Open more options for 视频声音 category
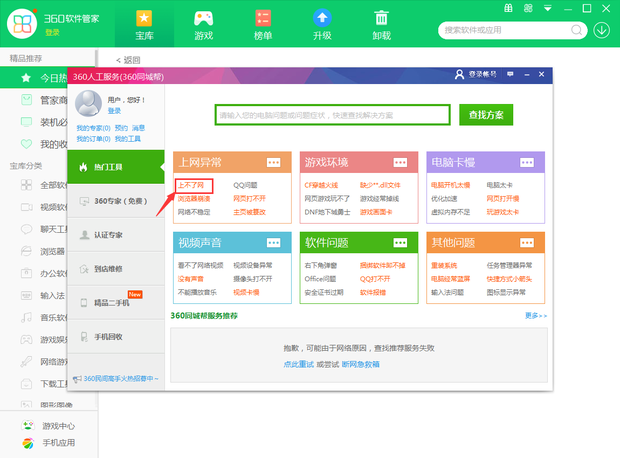This screenshot has width=620, height=458. click(274, 243)
